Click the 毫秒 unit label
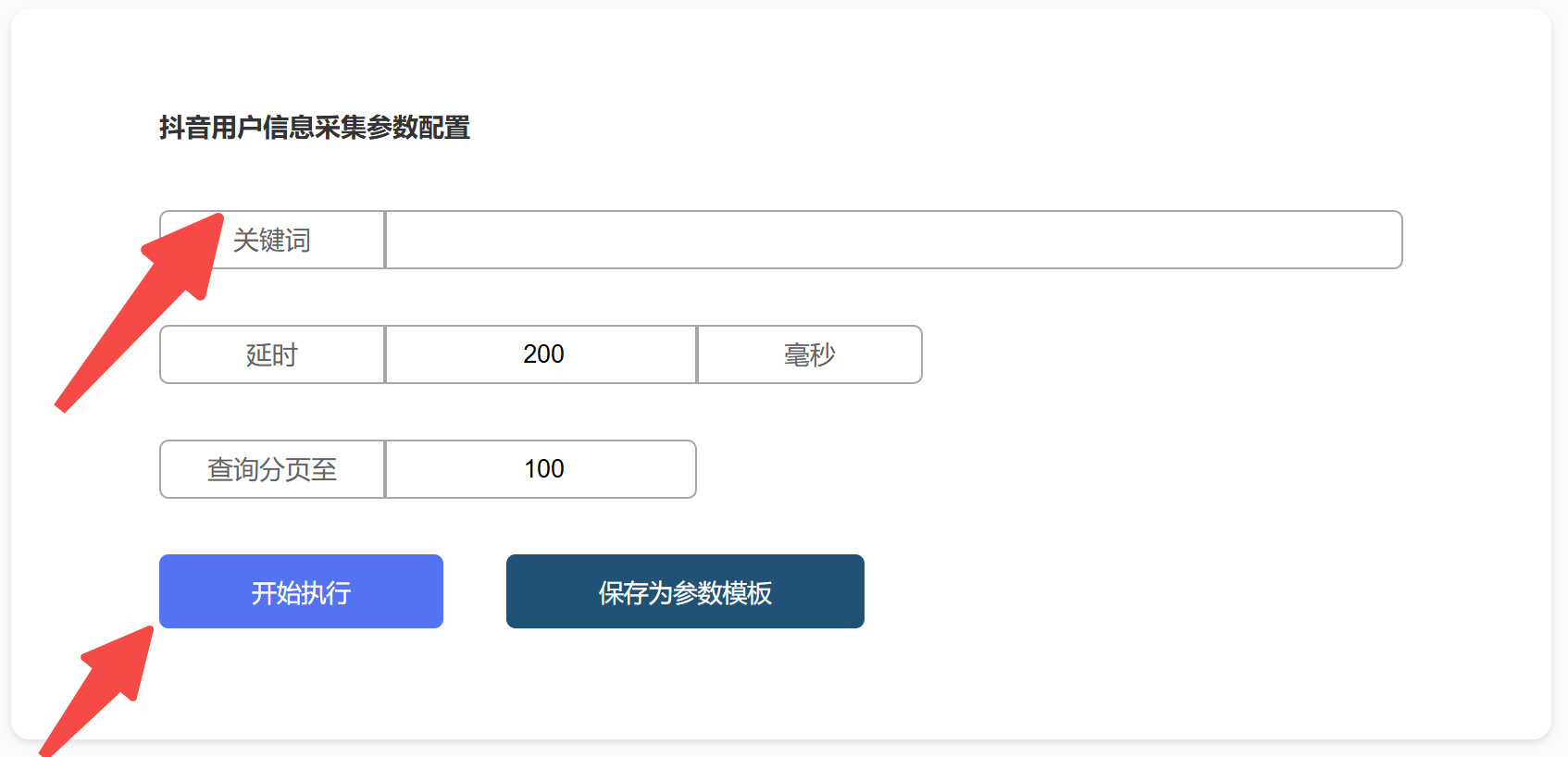Viewport: 1568px width, 757px height. (809, 354)
